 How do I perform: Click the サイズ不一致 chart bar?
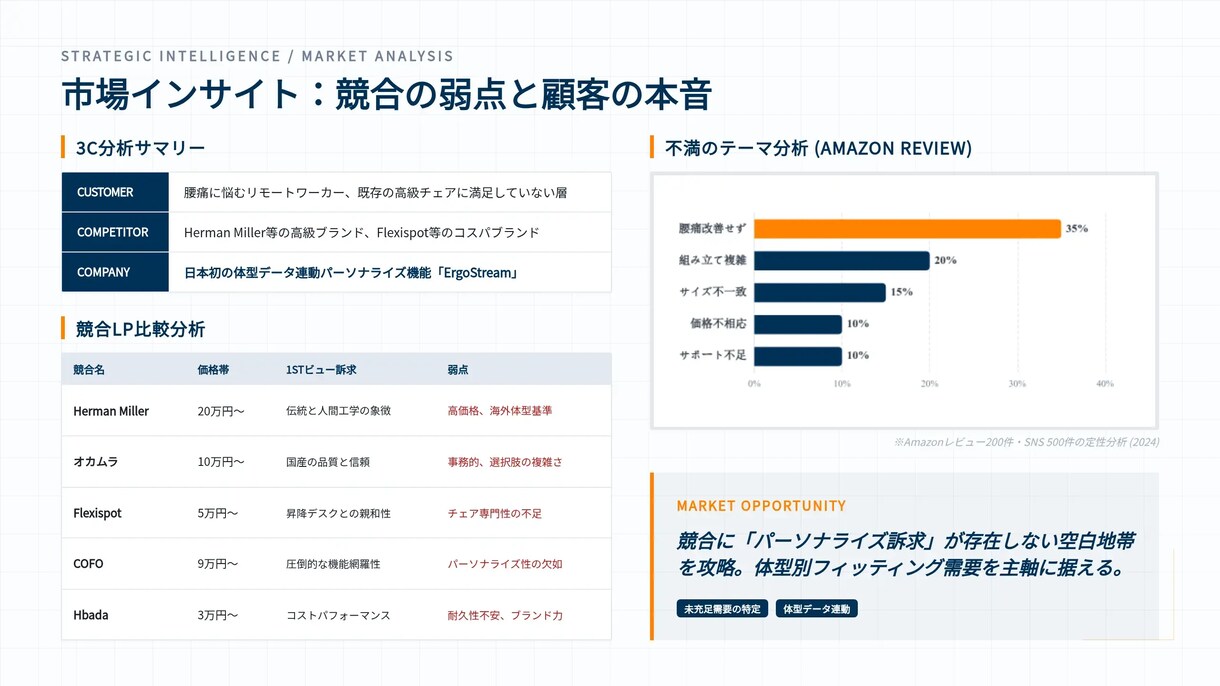tap(819, 292)
